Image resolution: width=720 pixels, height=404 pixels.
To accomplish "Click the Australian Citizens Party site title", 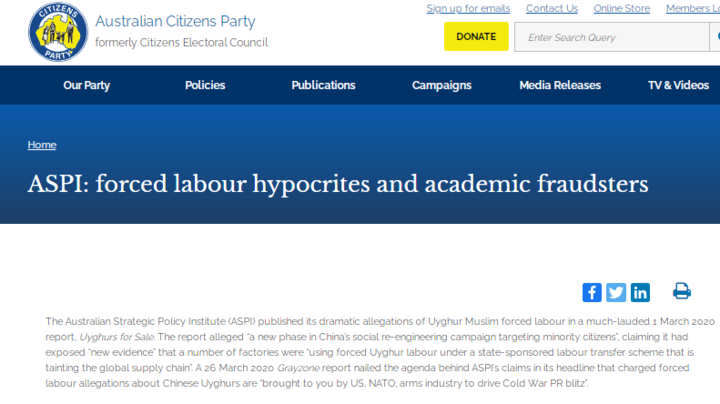I will [175, 21].
